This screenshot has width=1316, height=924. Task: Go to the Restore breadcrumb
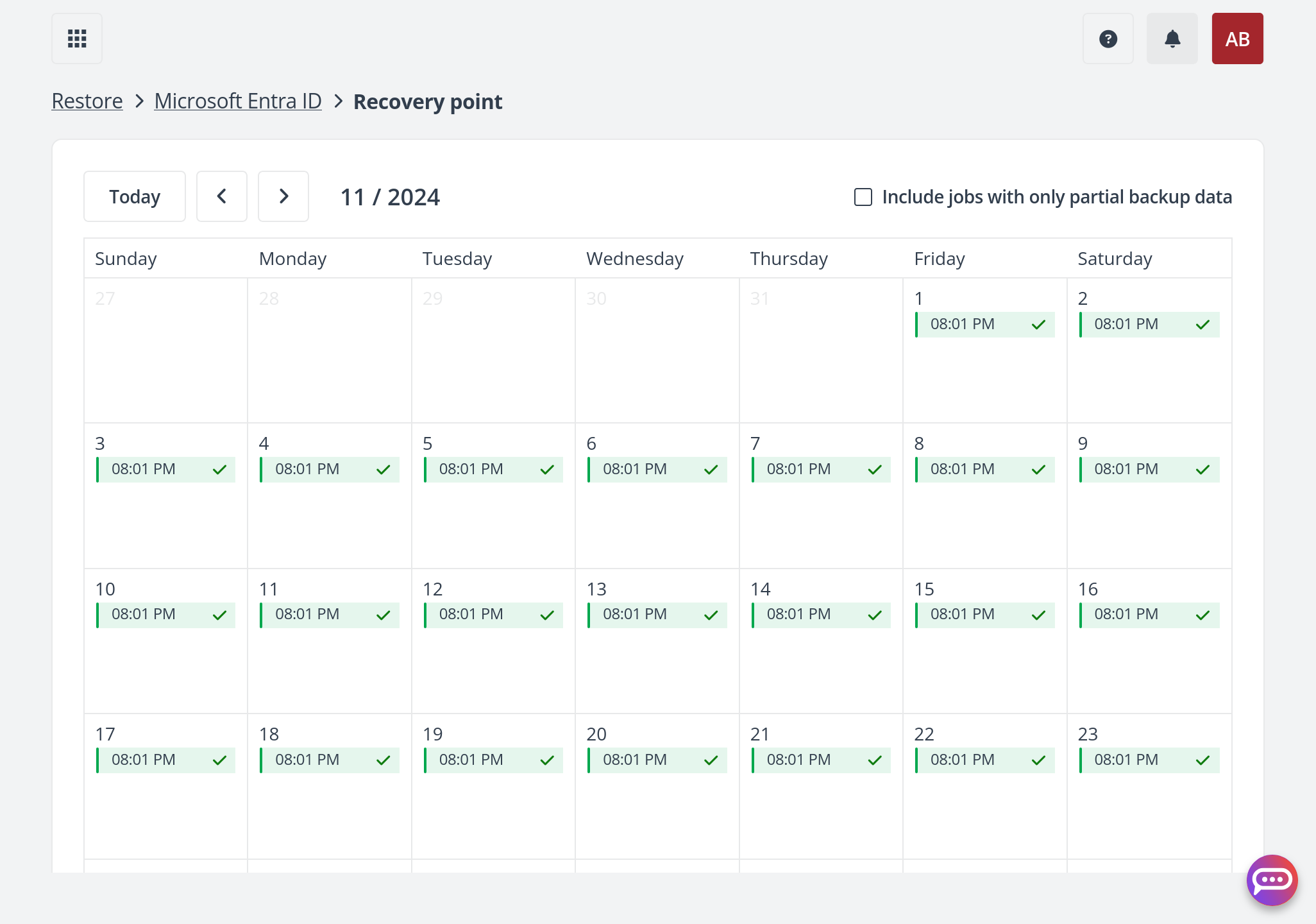click(87, 101)
